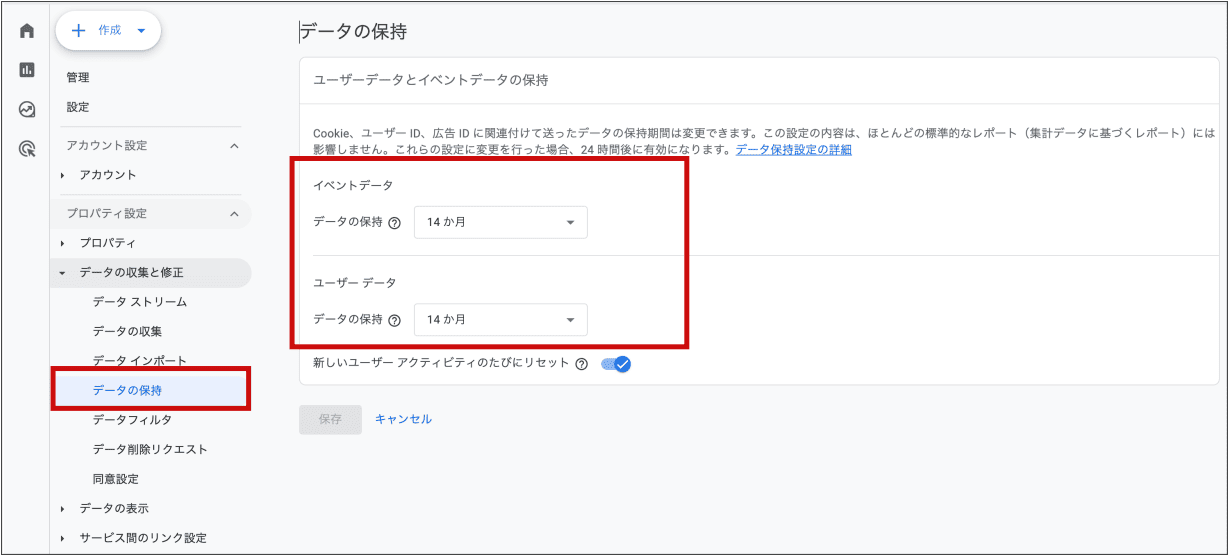Click ユーザーデータとイベントデータの保持 header

point(431,80)
